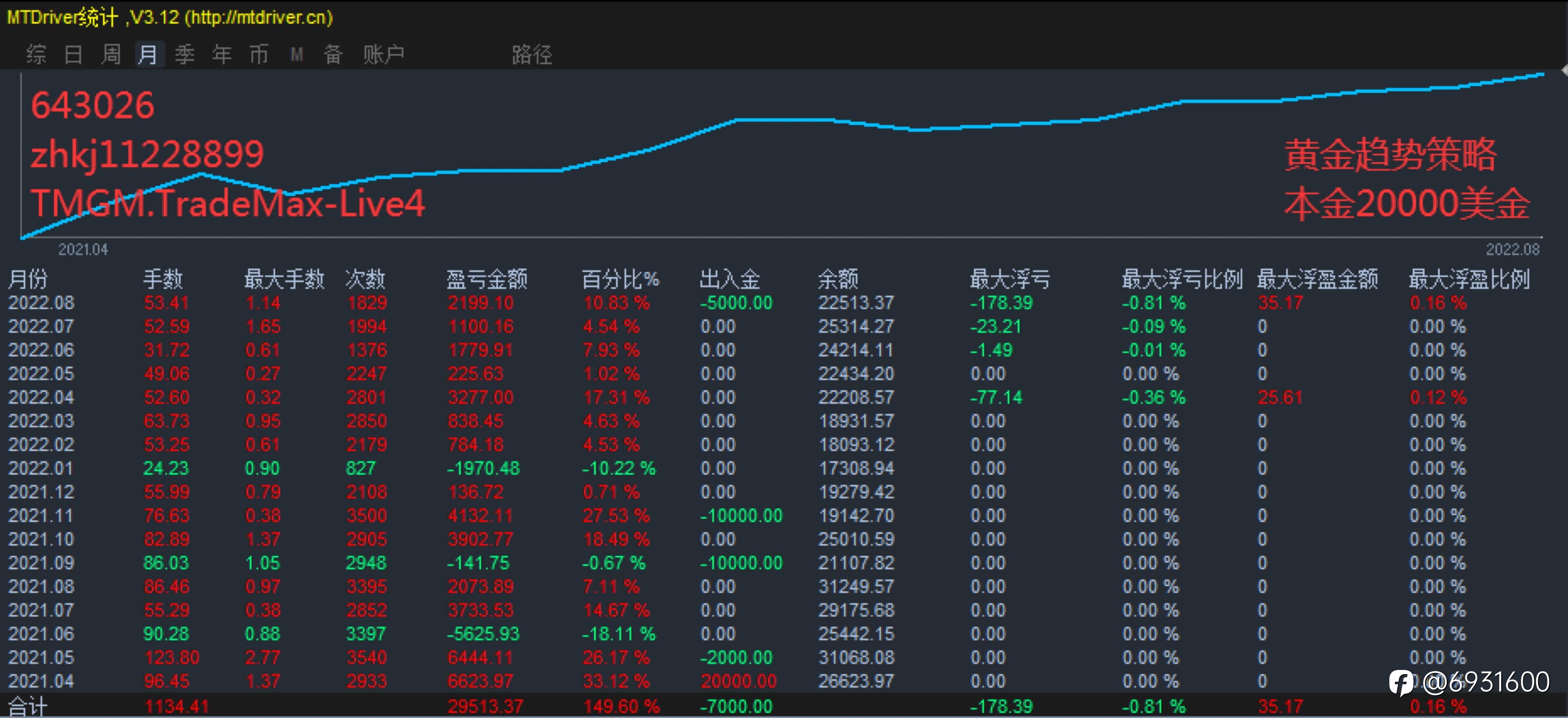Select the 2021.04 month row
Image resolution: width=1568 pixels, height=718 pixels.
pyautogui.click(x=784, y=681)
